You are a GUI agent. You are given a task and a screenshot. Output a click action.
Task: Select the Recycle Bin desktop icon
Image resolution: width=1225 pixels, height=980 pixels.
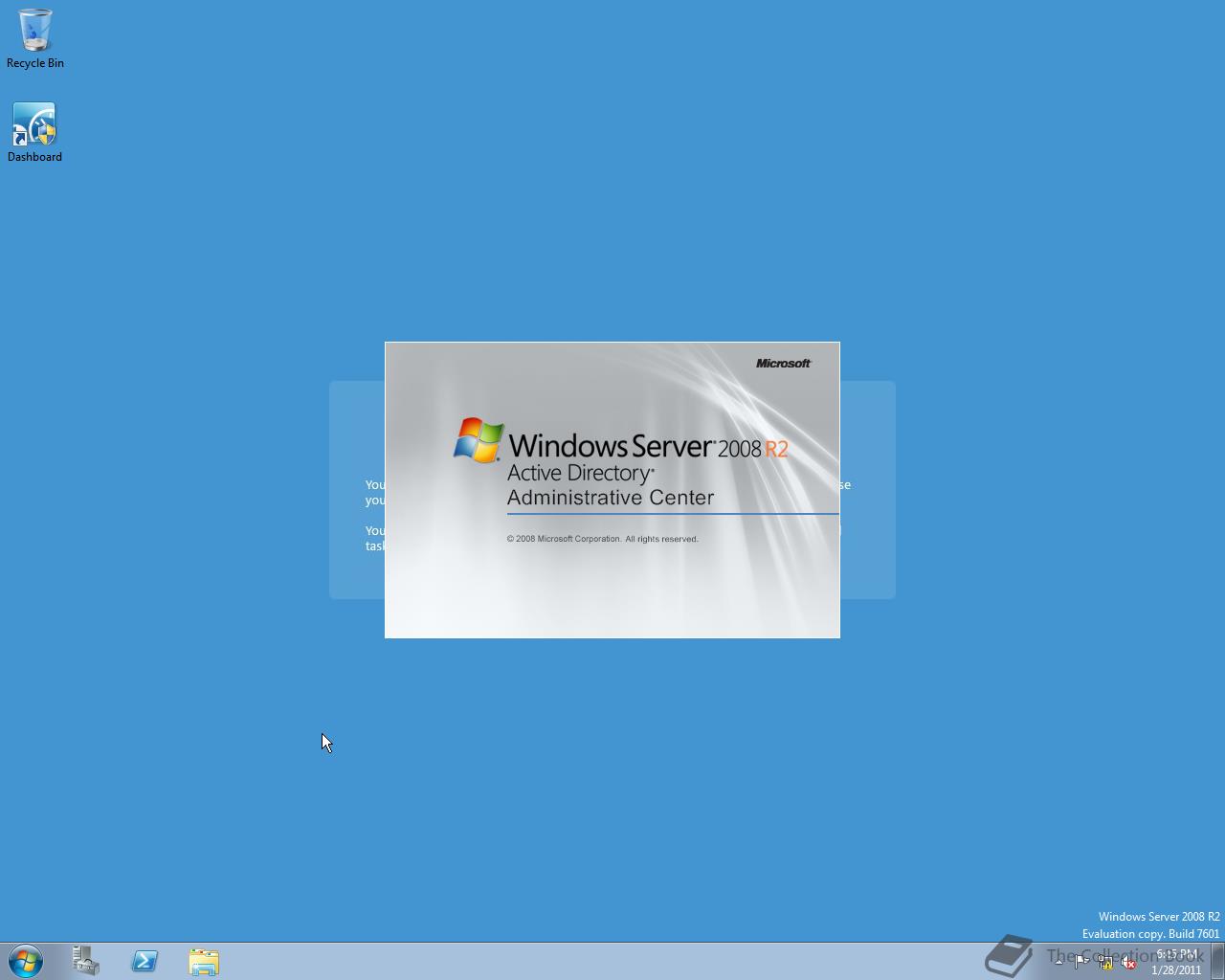pos(35,39)
